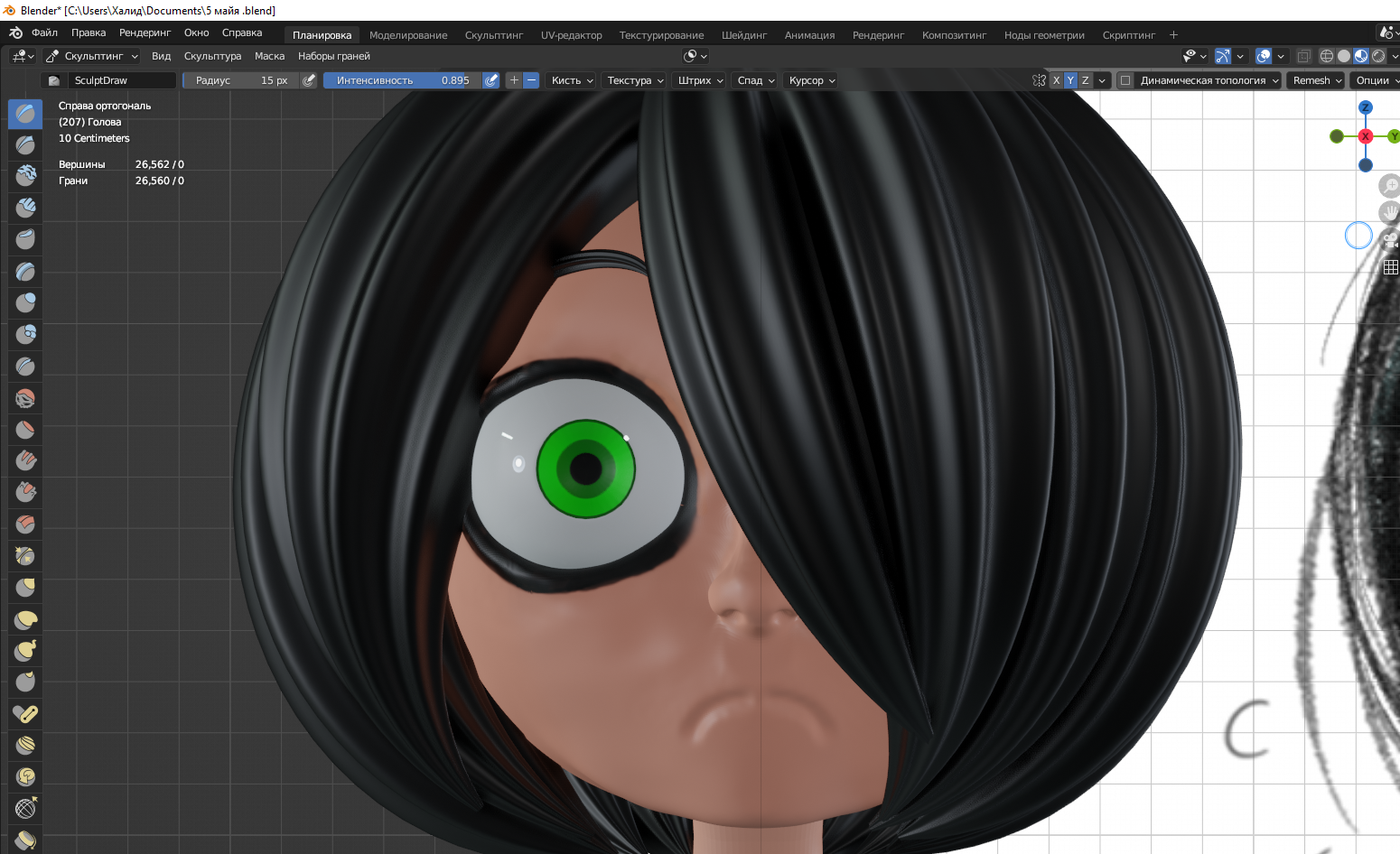This screenshot has width=1400, height=854.
Task: Click the subtract direction minus button
Action: (x=532, y=80)
